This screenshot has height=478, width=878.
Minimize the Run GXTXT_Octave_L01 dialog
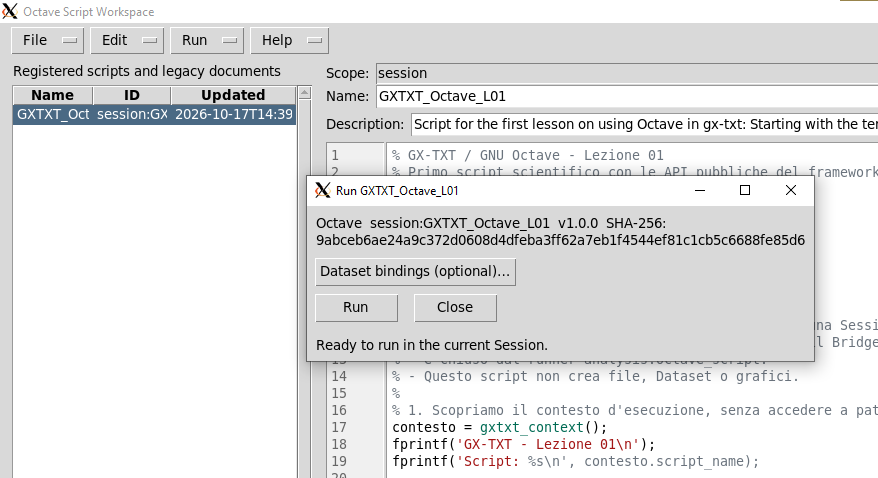(x=699, y=190)
